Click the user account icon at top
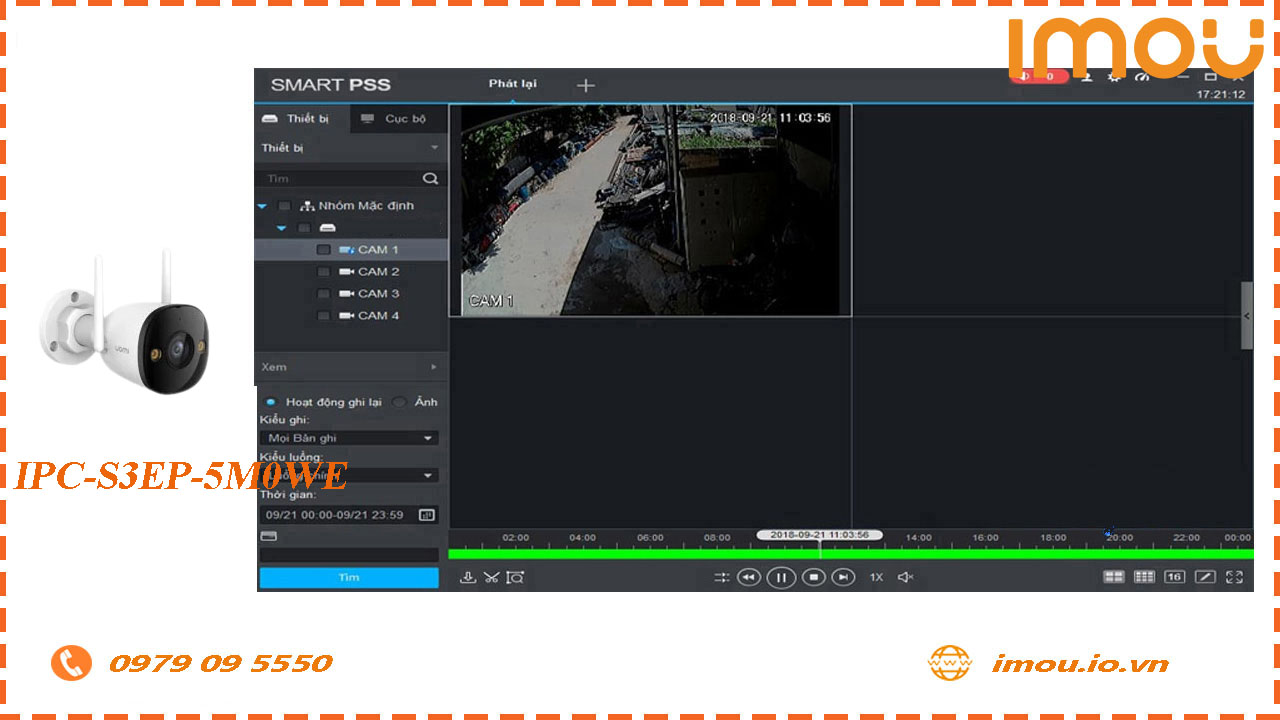The width and height of the screenshot is (1280, 720). [x=1087, y=77]
